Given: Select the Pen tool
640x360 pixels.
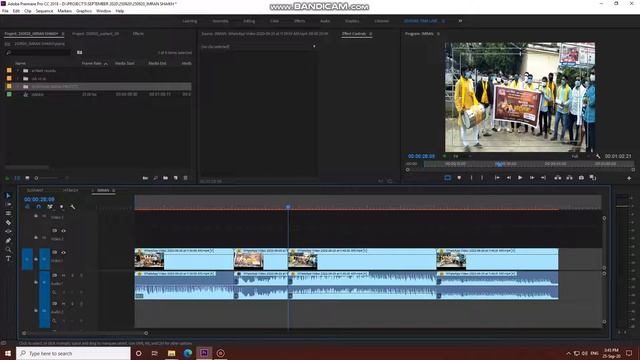Looking at the screenshot, I should click(8, 240).
